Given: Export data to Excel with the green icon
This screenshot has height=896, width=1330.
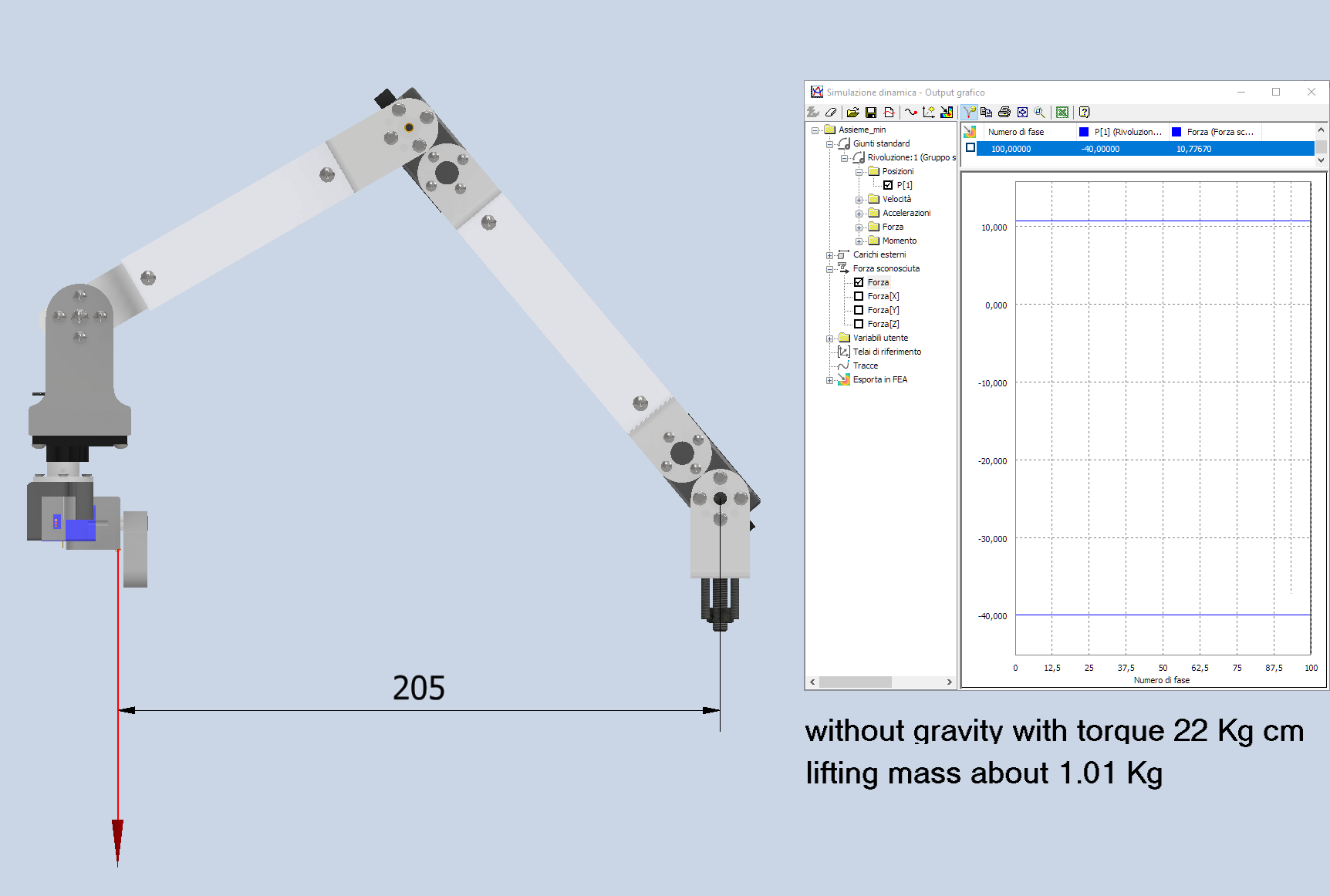Looking at the screenshot, I should tap(1062, 113).
